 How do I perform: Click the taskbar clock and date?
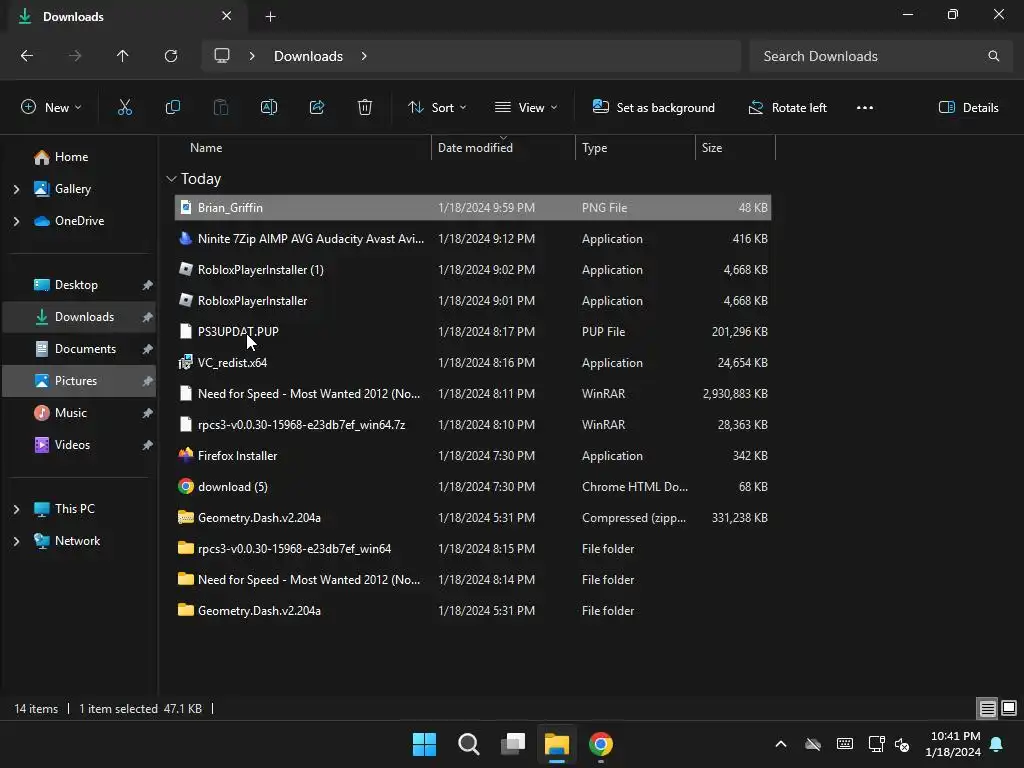(x=953, y=744)
